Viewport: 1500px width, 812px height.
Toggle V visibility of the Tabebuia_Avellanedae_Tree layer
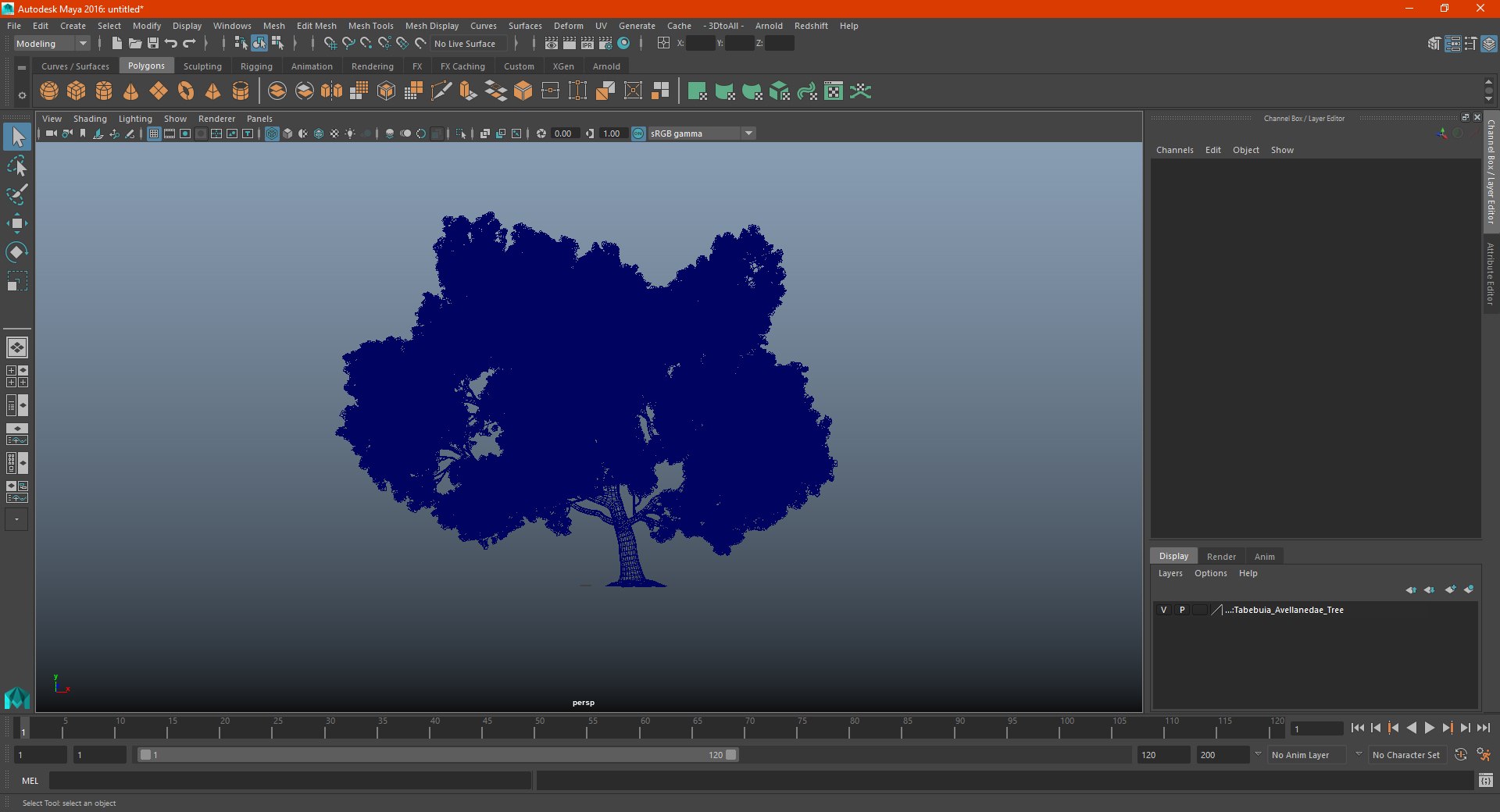(1163, 610)
